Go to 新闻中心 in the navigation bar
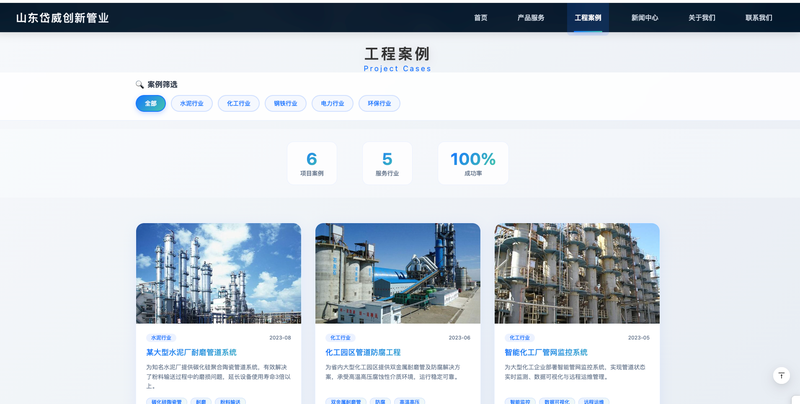The height and width of the screenshot is (404, 800). coord(645,18)
